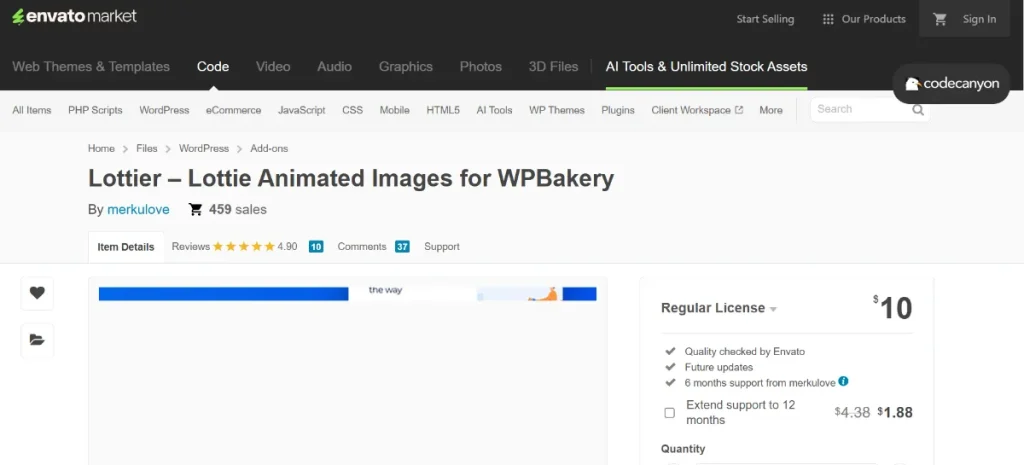Select Web Themes & Templates menu
This screenshot has height=465, width=1024.
(91, 67)
